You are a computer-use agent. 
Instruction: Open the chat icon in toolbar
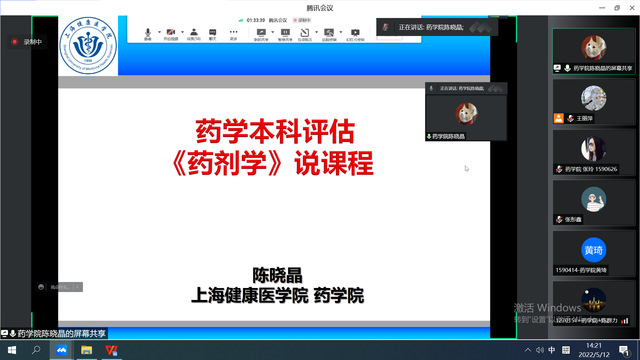click(213, 34)
